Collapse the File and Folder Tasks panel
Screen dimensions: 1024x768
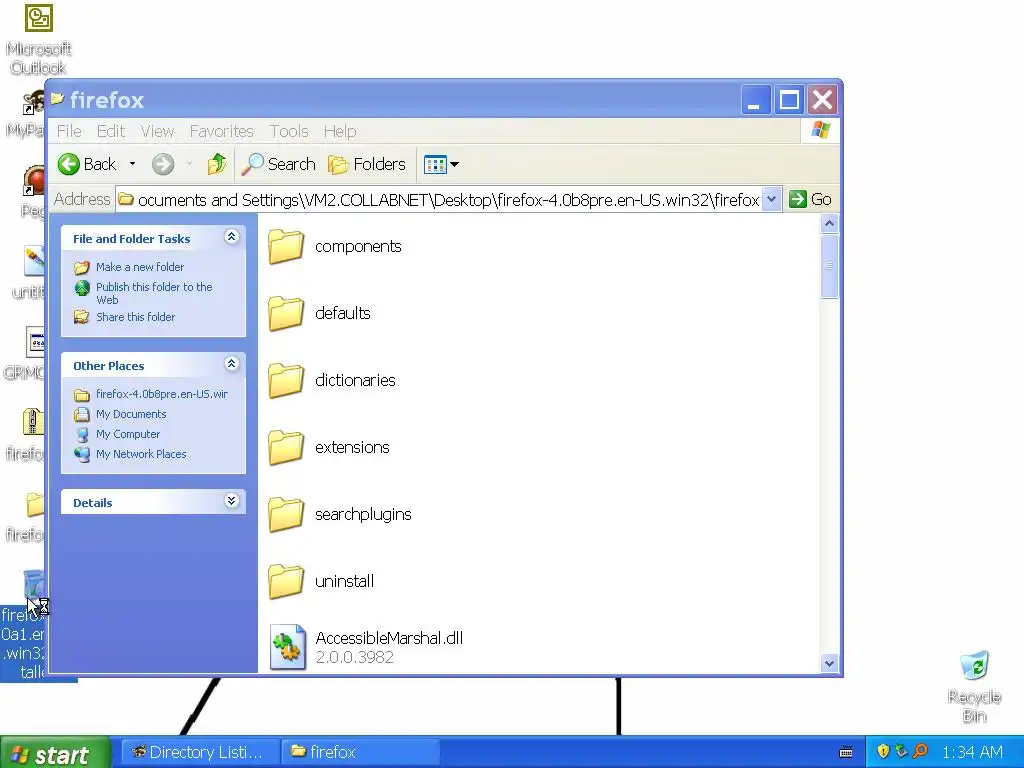pos(231,237)
